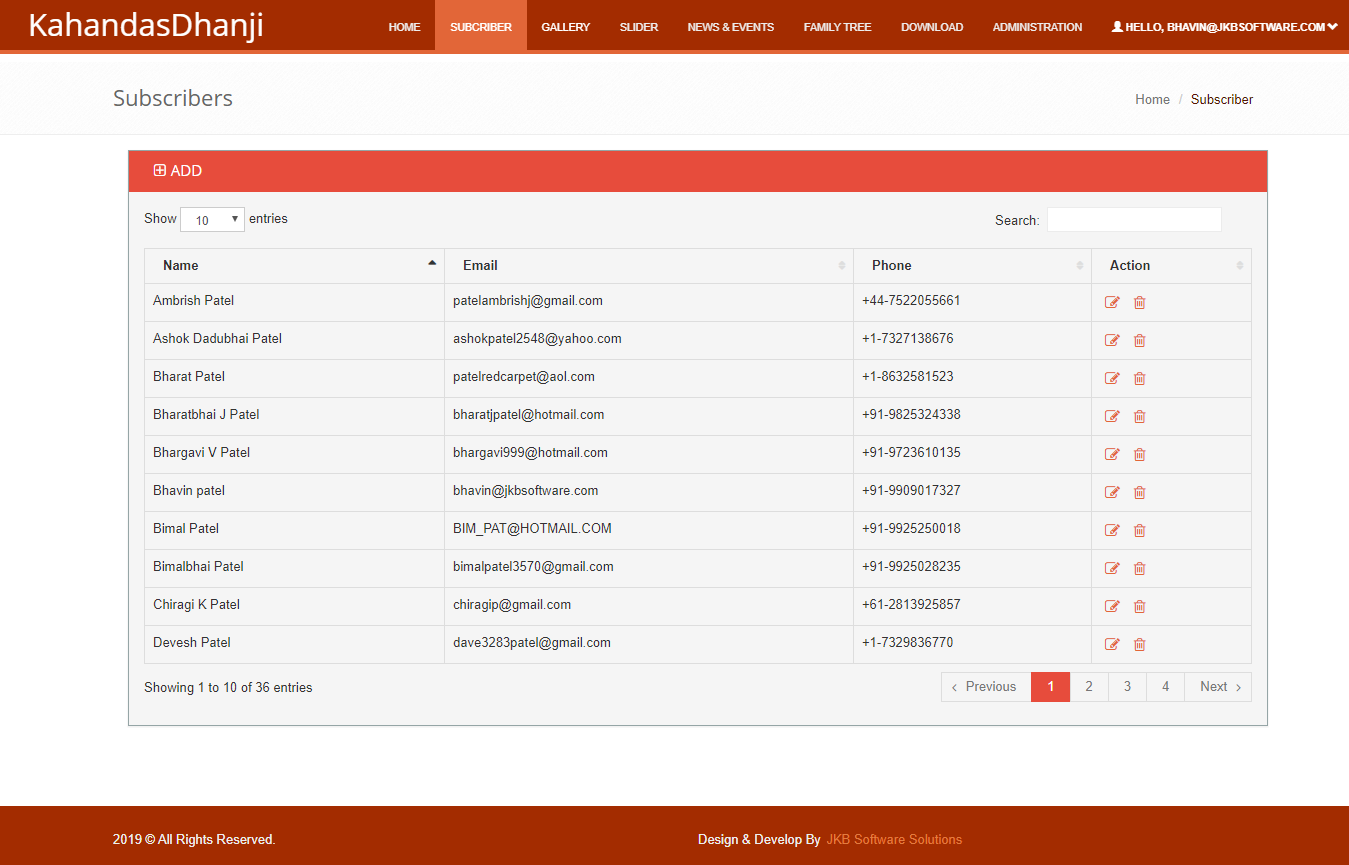The image size is (1349, 865).
Task: Open JKB Software Solutions footer link
Action: point(894,839)
